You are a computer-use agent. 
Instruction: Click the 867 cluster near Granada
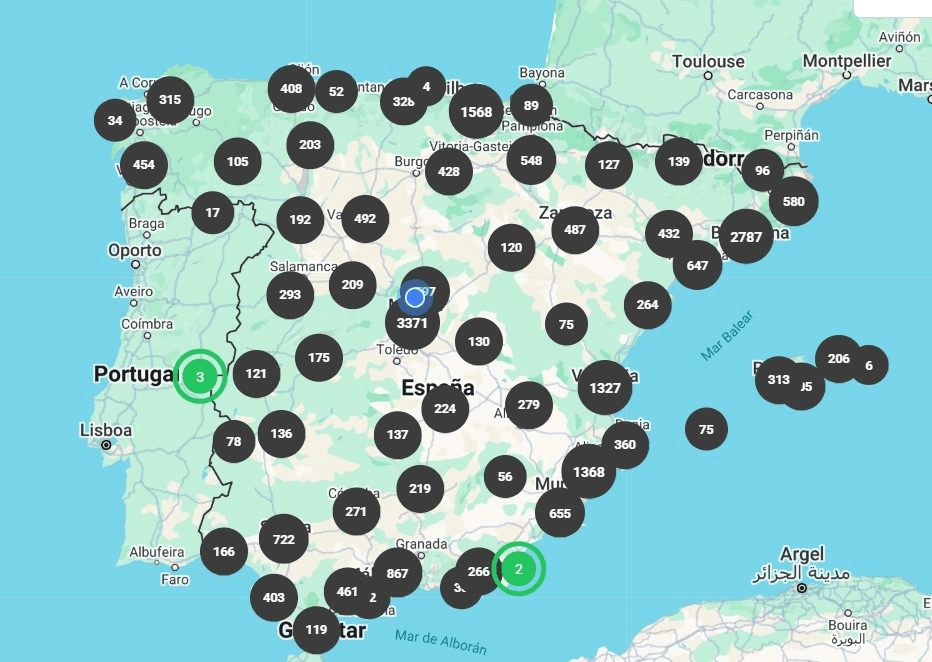[x=397, y=573]
